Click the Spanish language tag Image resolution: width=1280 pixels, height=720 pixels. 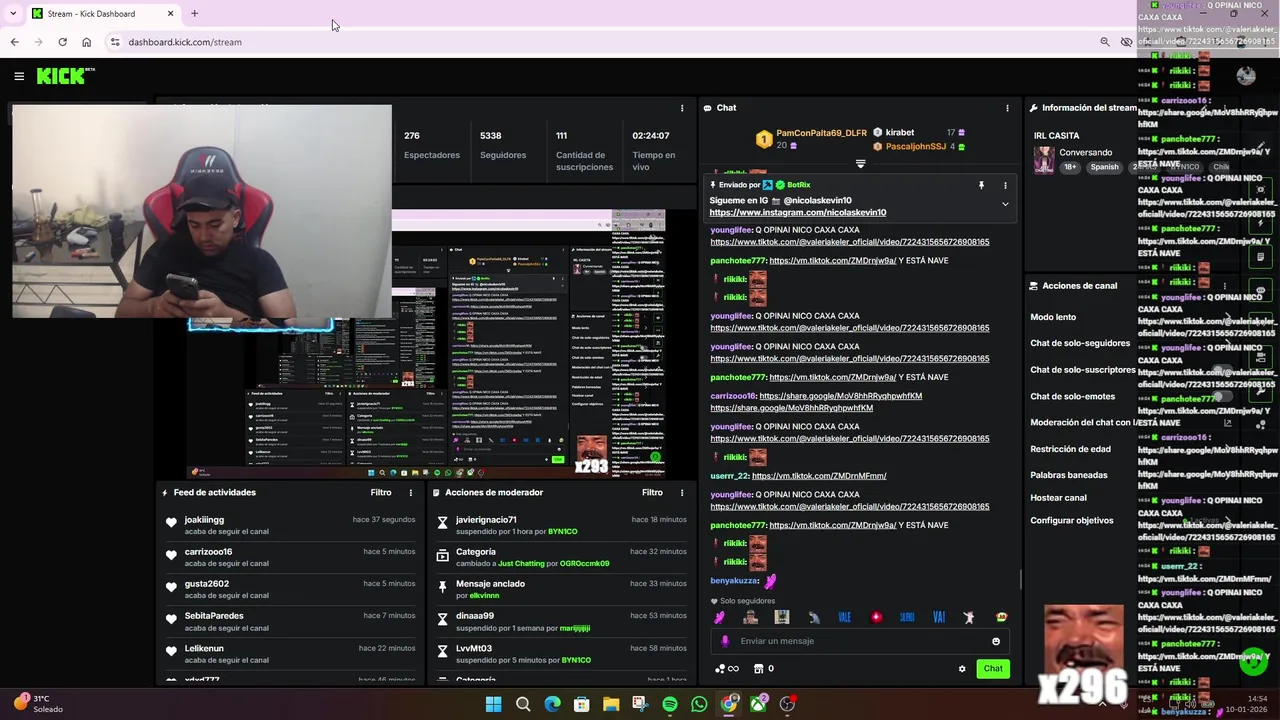1104,168
